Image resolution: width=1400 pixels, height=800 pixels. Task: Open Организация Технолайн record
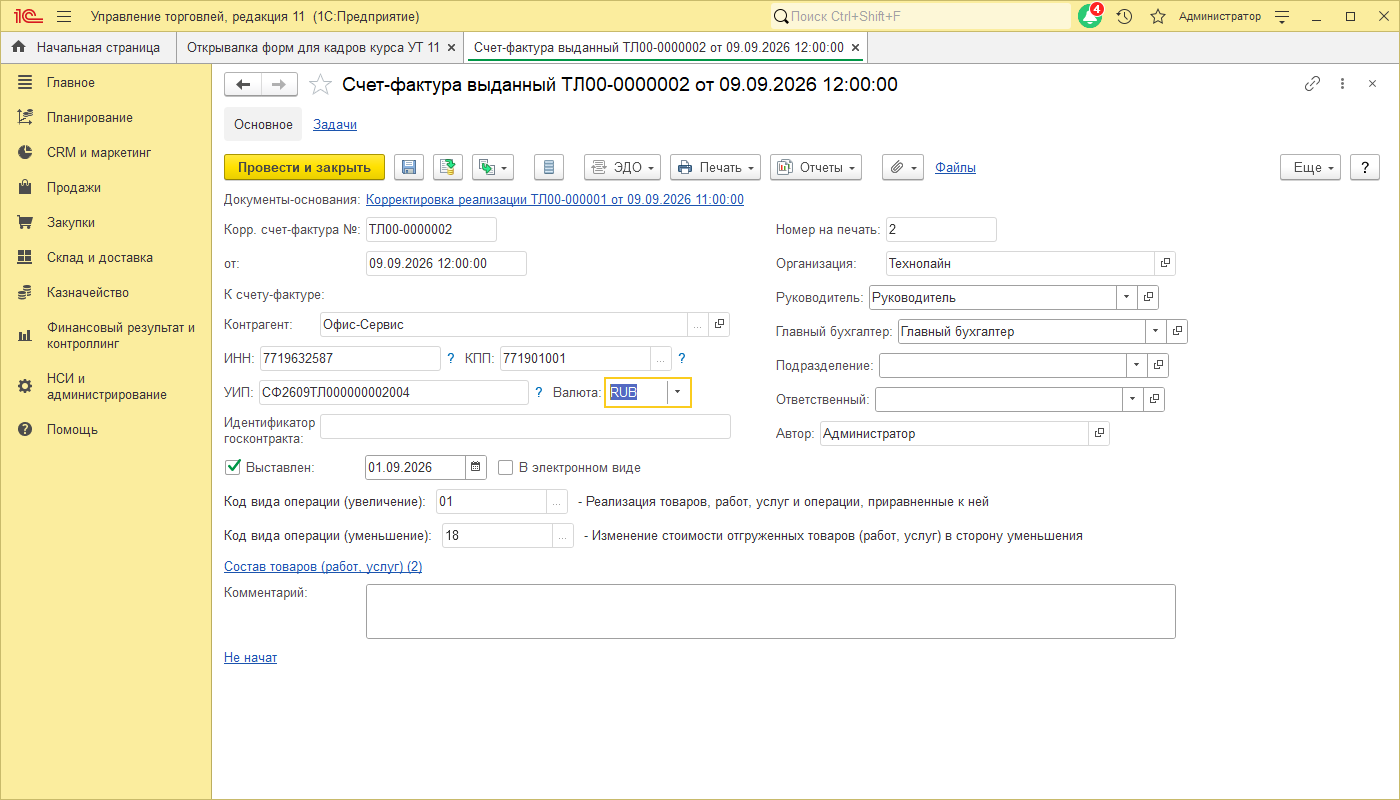1166,264
